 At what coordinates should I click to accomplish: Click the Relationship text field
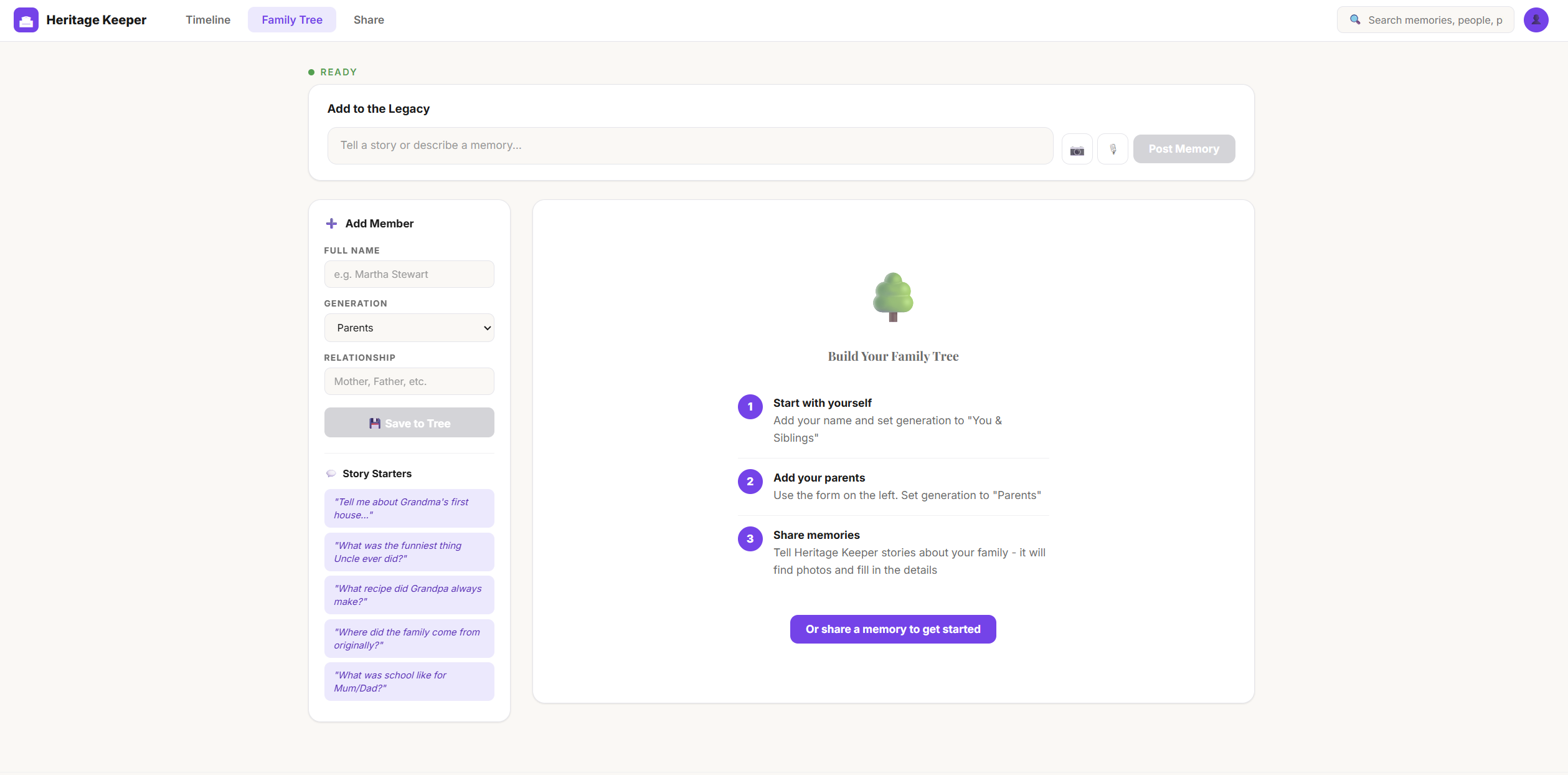pos(409,381)
